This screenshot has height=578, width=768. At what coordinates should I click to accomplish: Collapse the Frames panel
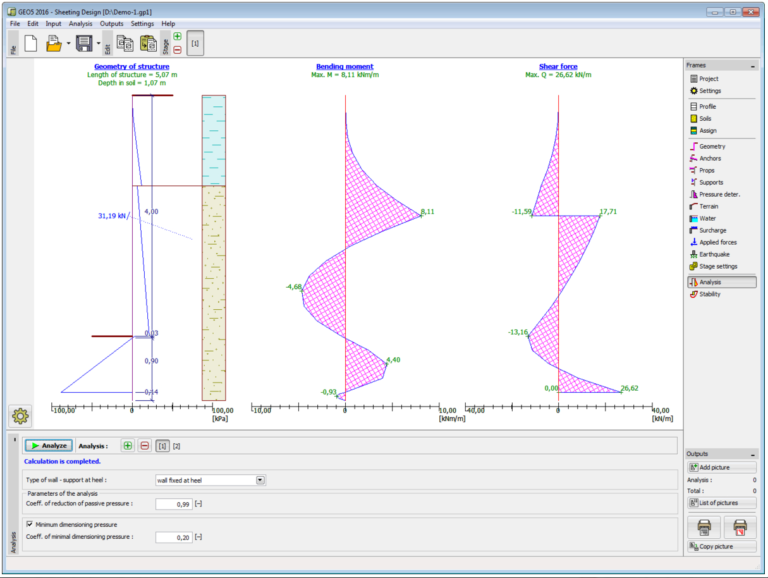752,65
